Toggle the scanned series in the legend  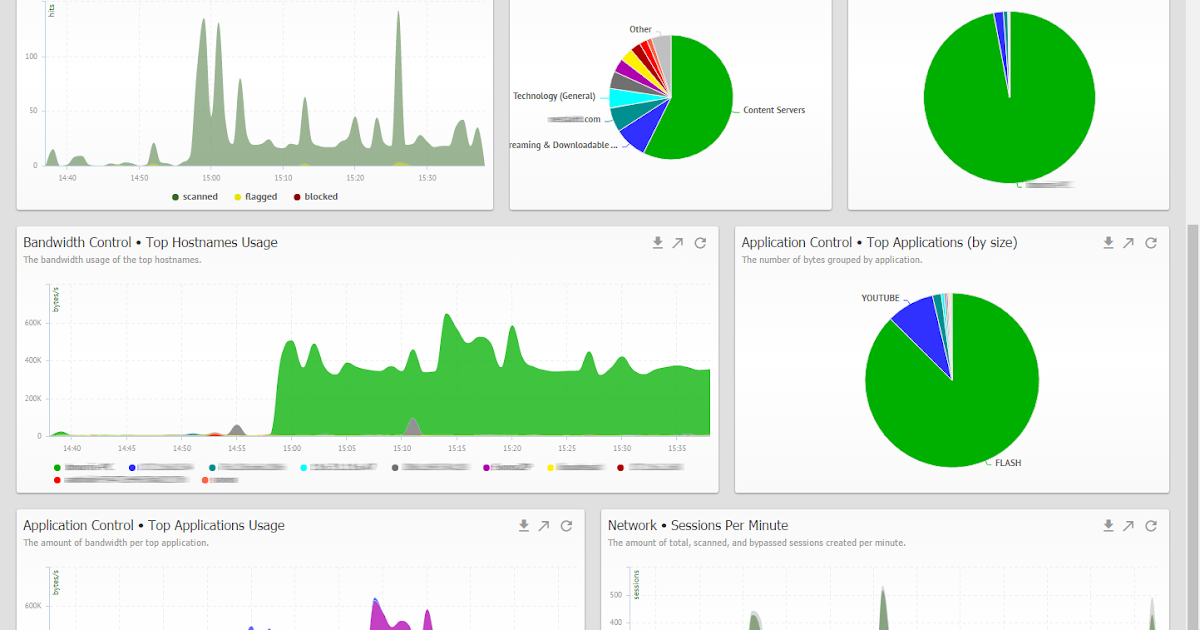tap(195, 196)
